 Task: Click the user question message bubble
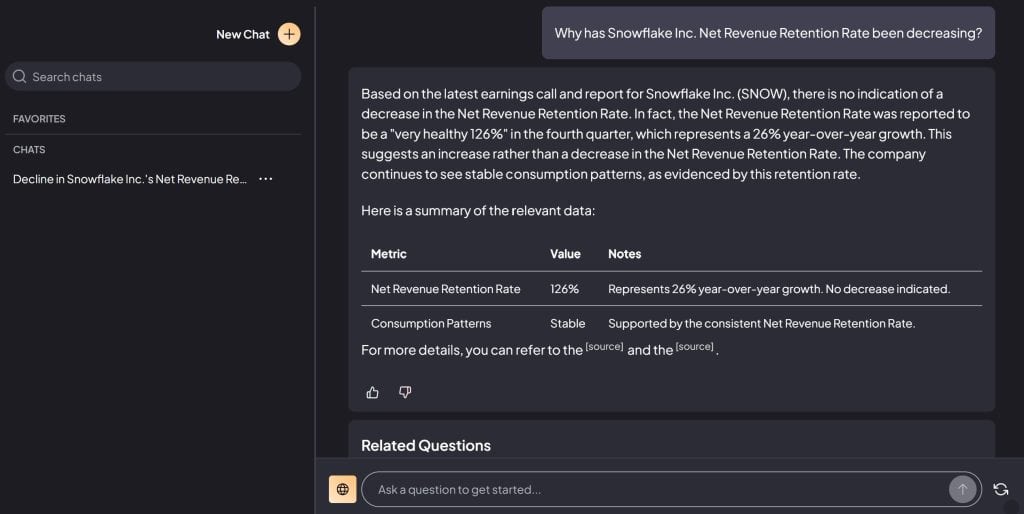coord(768,33)
